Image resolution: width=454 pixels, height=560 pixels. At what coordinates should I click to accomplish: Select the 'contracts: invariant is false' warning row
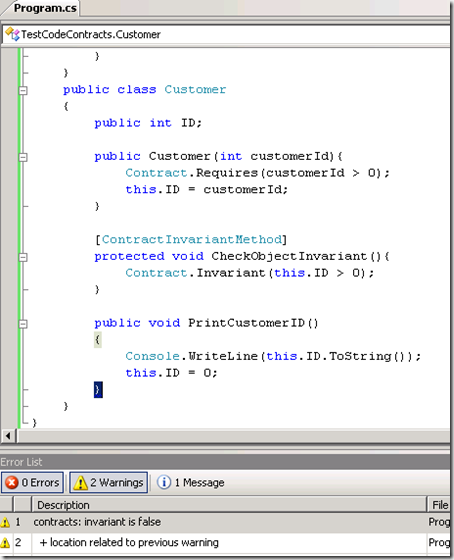(225, 522)
